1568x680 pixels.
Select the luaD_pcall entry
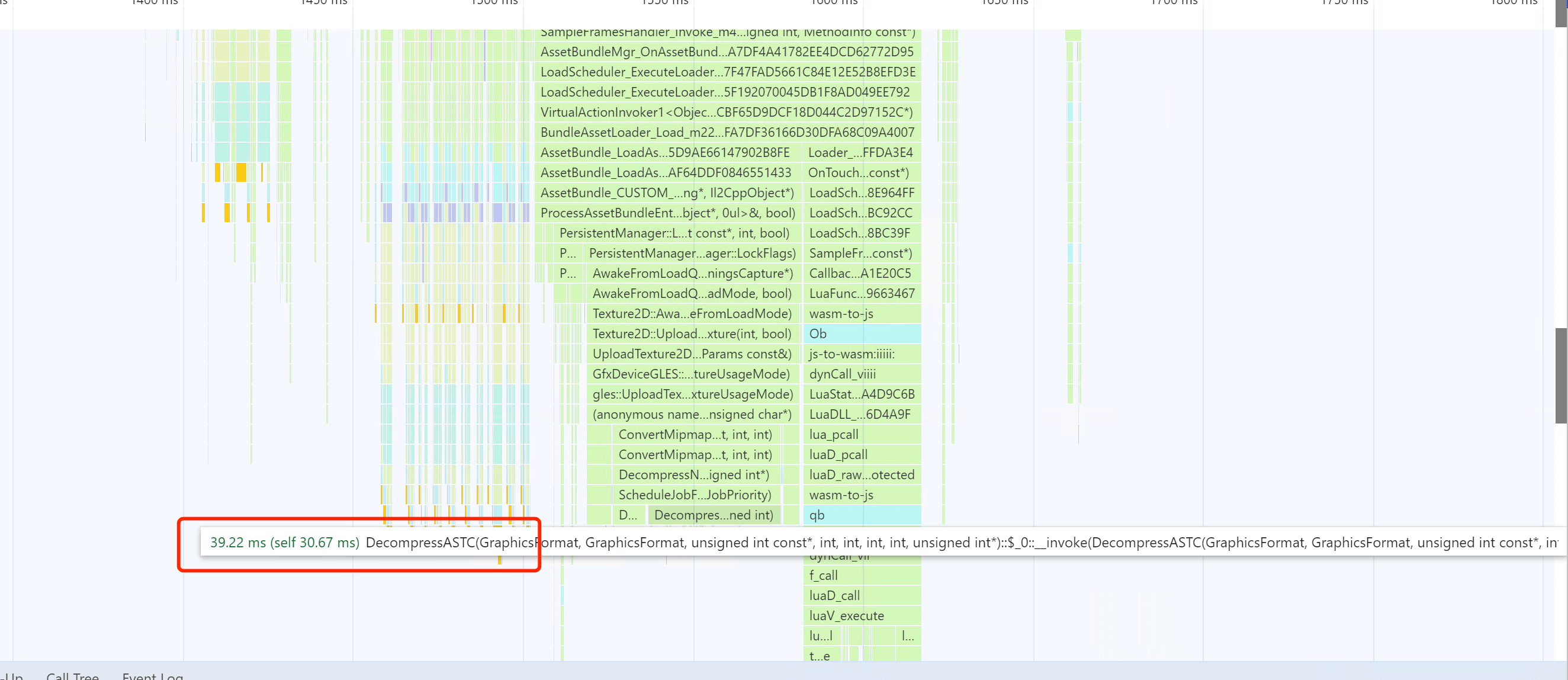point(862,454)
